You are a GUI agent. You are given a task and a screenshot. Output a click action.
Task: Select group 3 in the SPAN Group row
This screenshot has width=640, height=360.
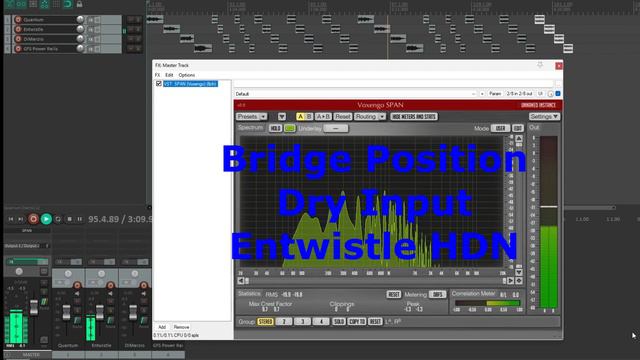coord(302,322)
